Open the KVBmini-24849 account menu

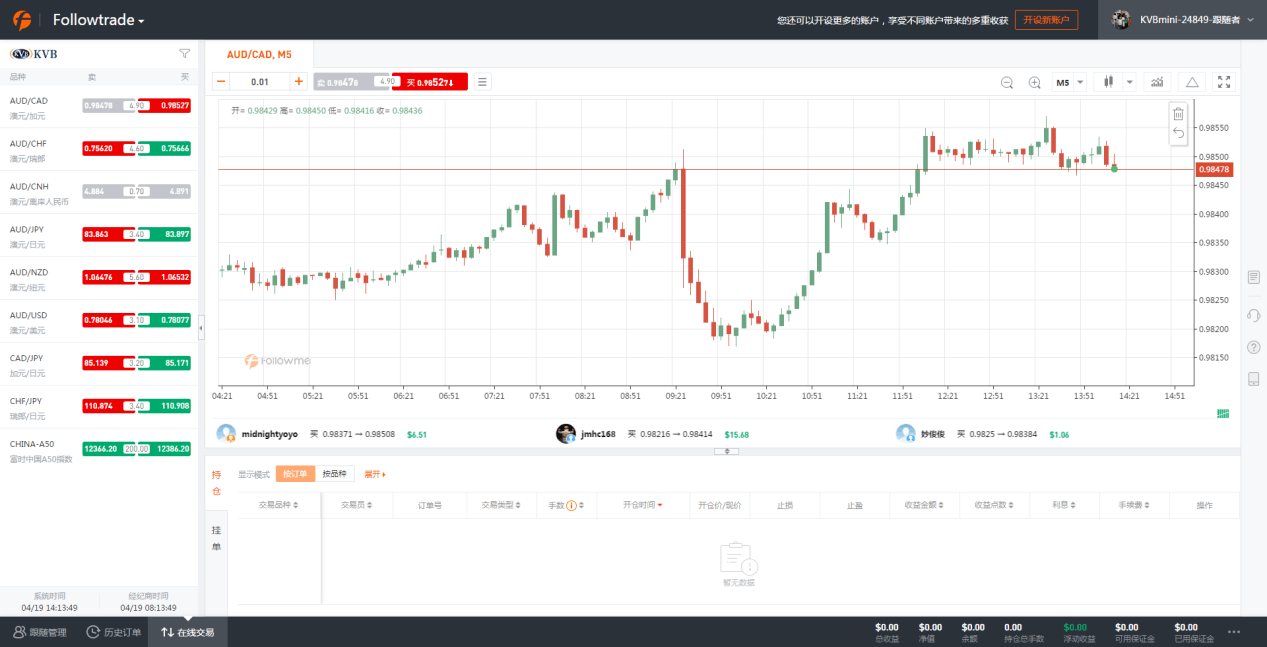click(x=1182, y=20)
